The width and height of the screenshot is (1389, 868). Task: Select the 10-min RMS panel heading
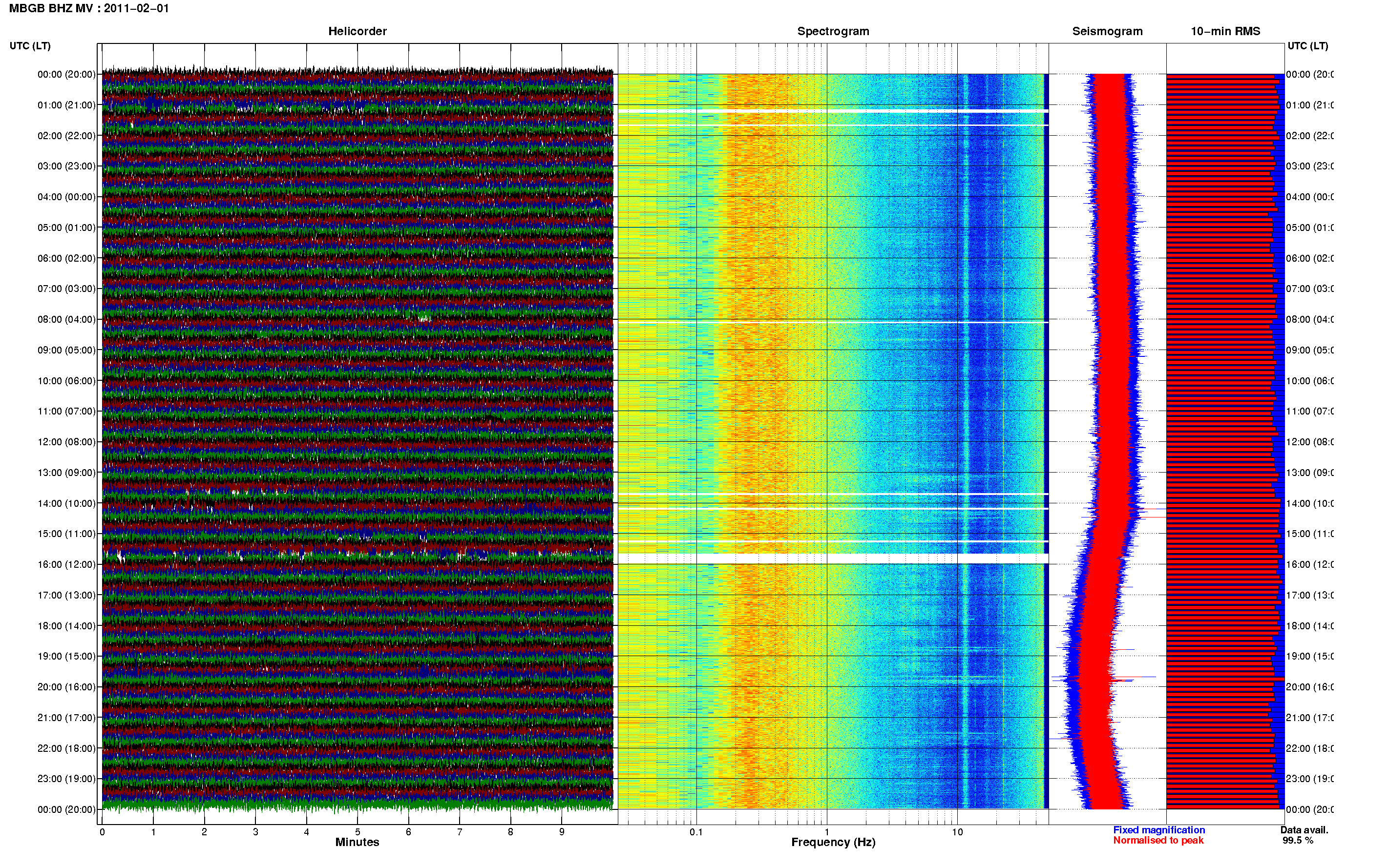[1225, 32]
